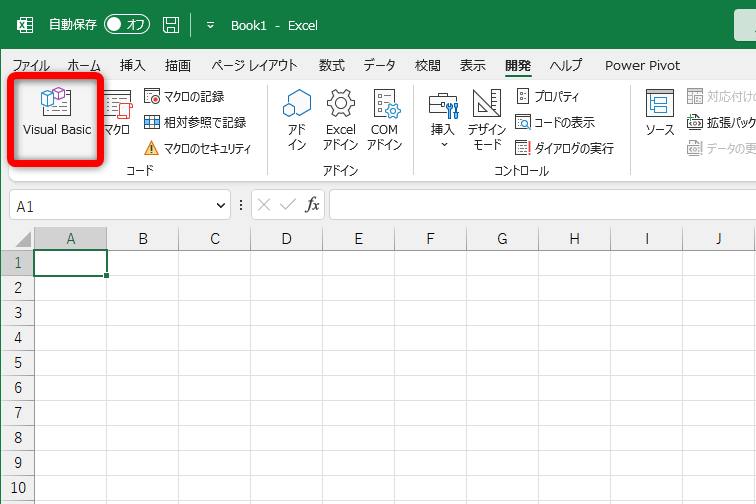Click cell C3
Viewport: 756px width, 504px height.
(215, 313)
